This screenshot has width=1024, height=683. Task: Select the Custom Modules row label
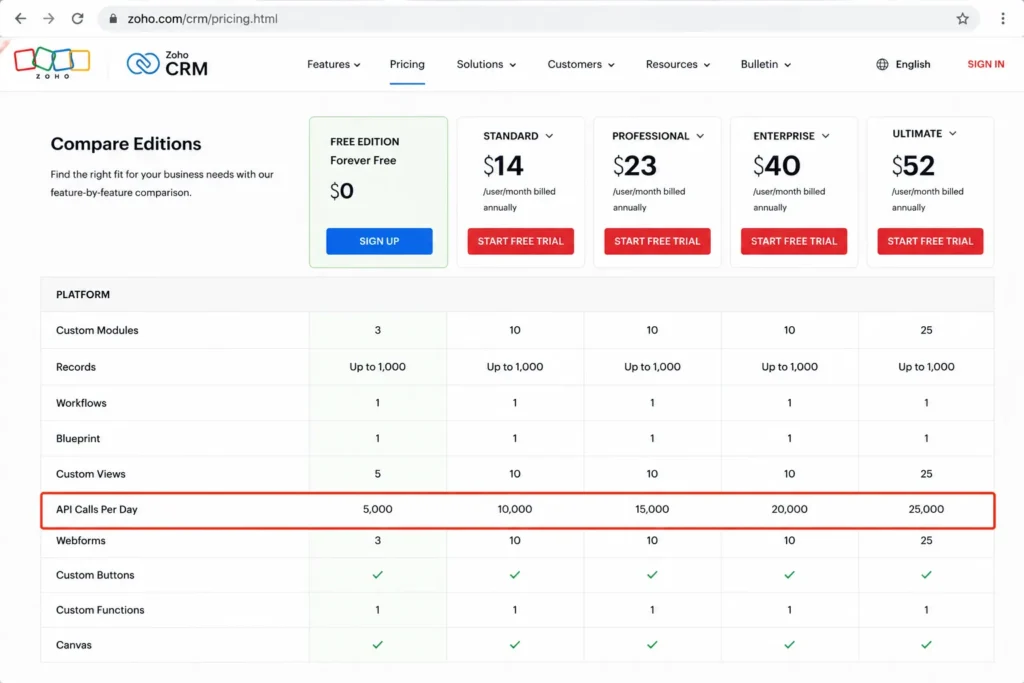(x=97, y=330)
